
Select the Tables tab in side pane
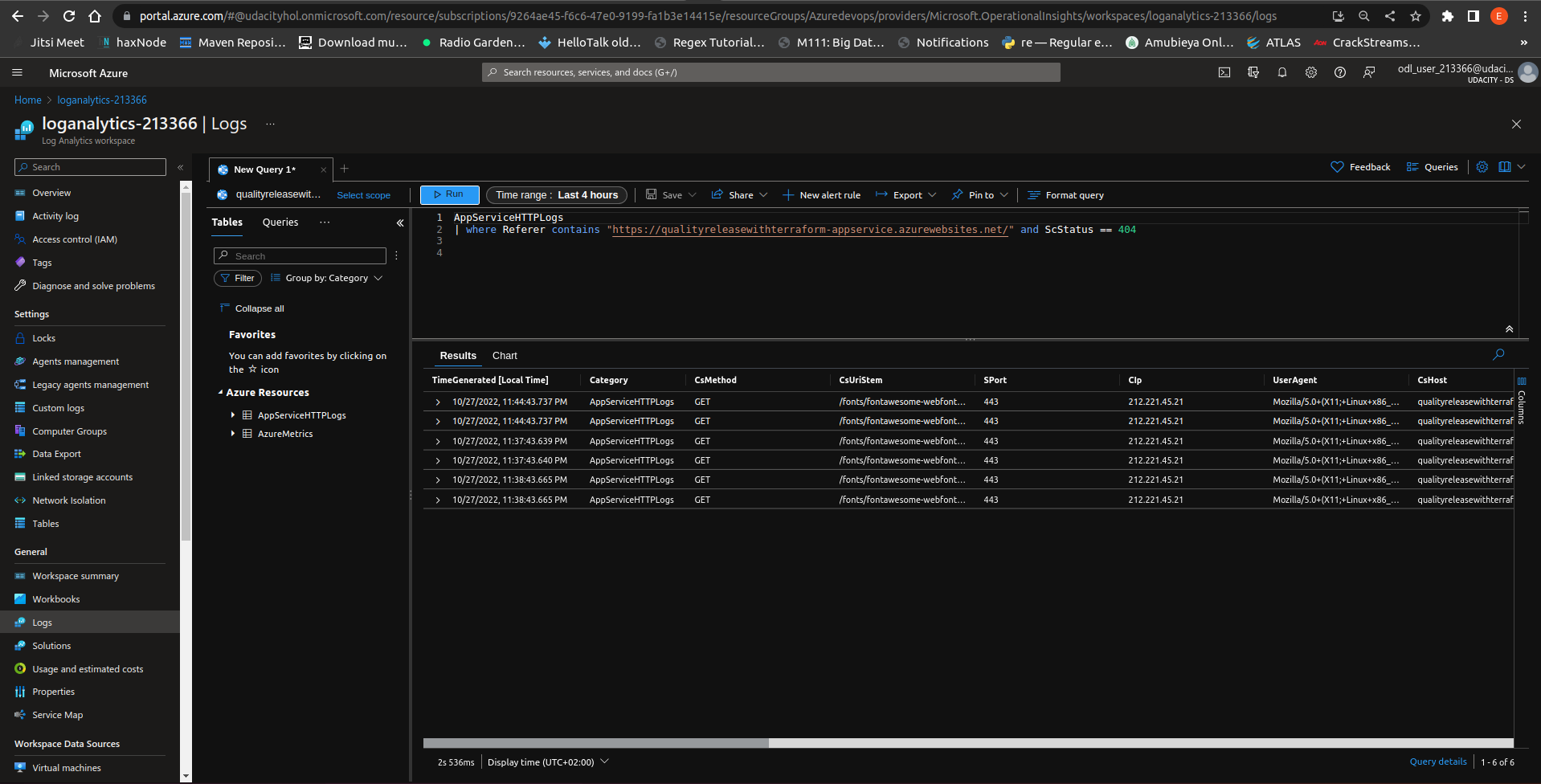coord(227,223)
